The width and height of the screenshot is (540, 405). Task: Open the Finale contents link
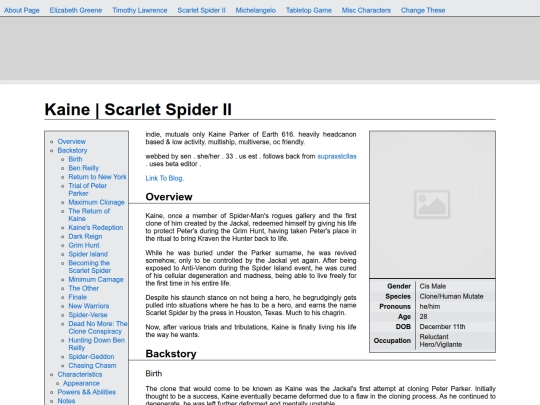pyautogui.click(x=77, y=297)
